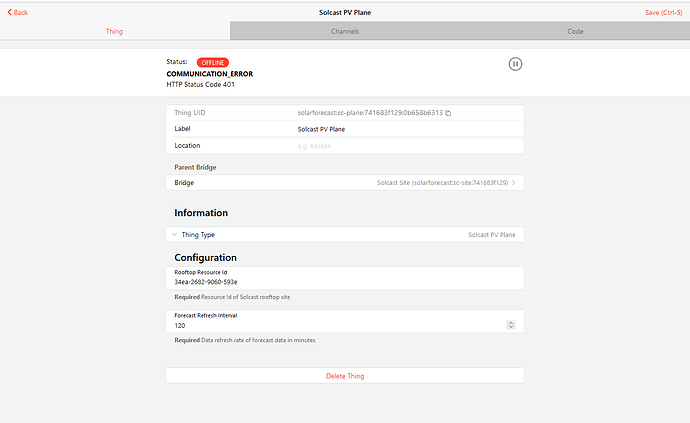Click the COMMUNICATION_ERROR status text
Image resolution: width=690 pixels, height=423 pixels.
coord(209,74)
